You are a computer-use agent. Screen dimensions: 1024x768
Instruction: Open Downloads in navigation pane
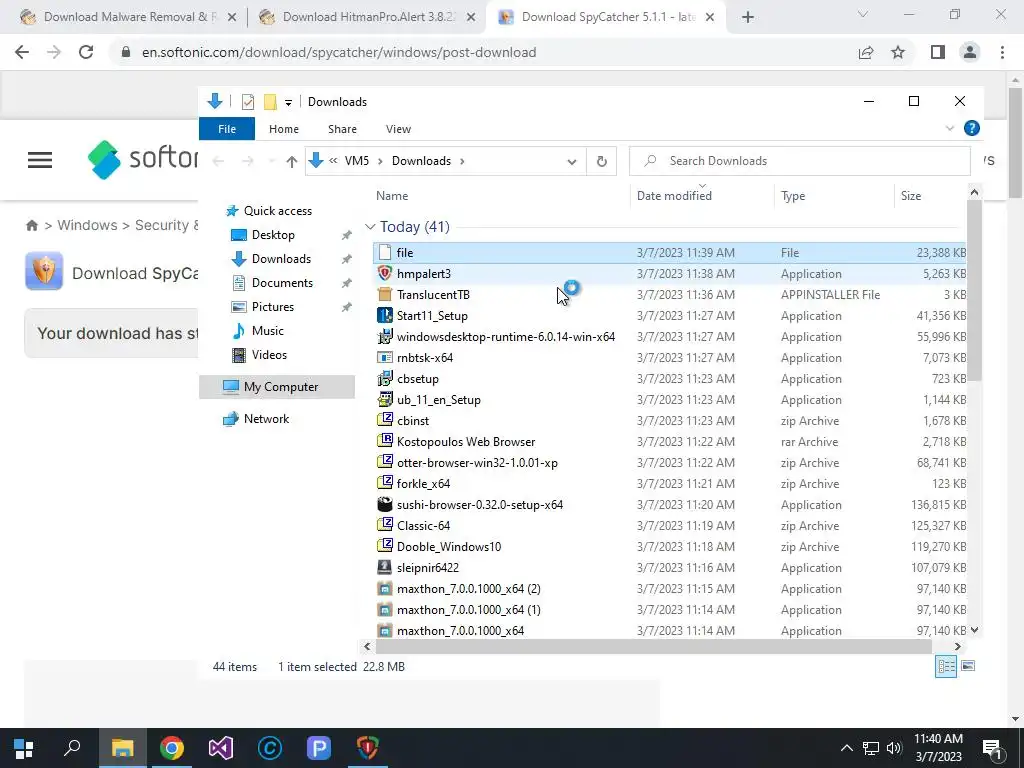(281, 259)
